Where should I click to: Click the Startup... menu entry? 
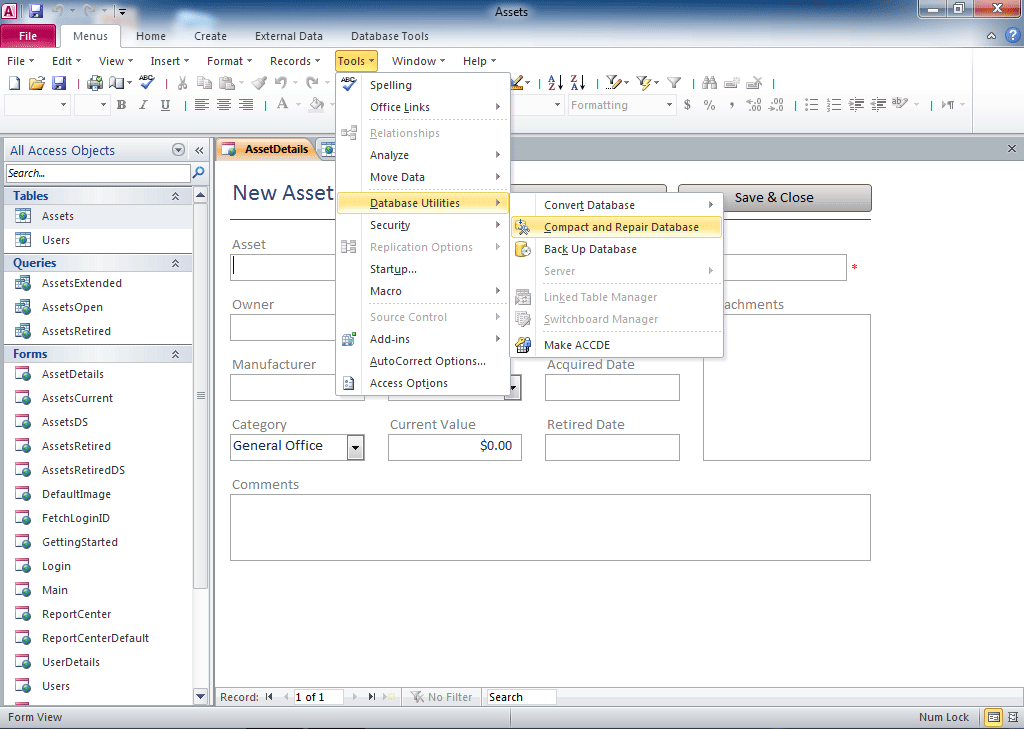[x=423, y=269]
